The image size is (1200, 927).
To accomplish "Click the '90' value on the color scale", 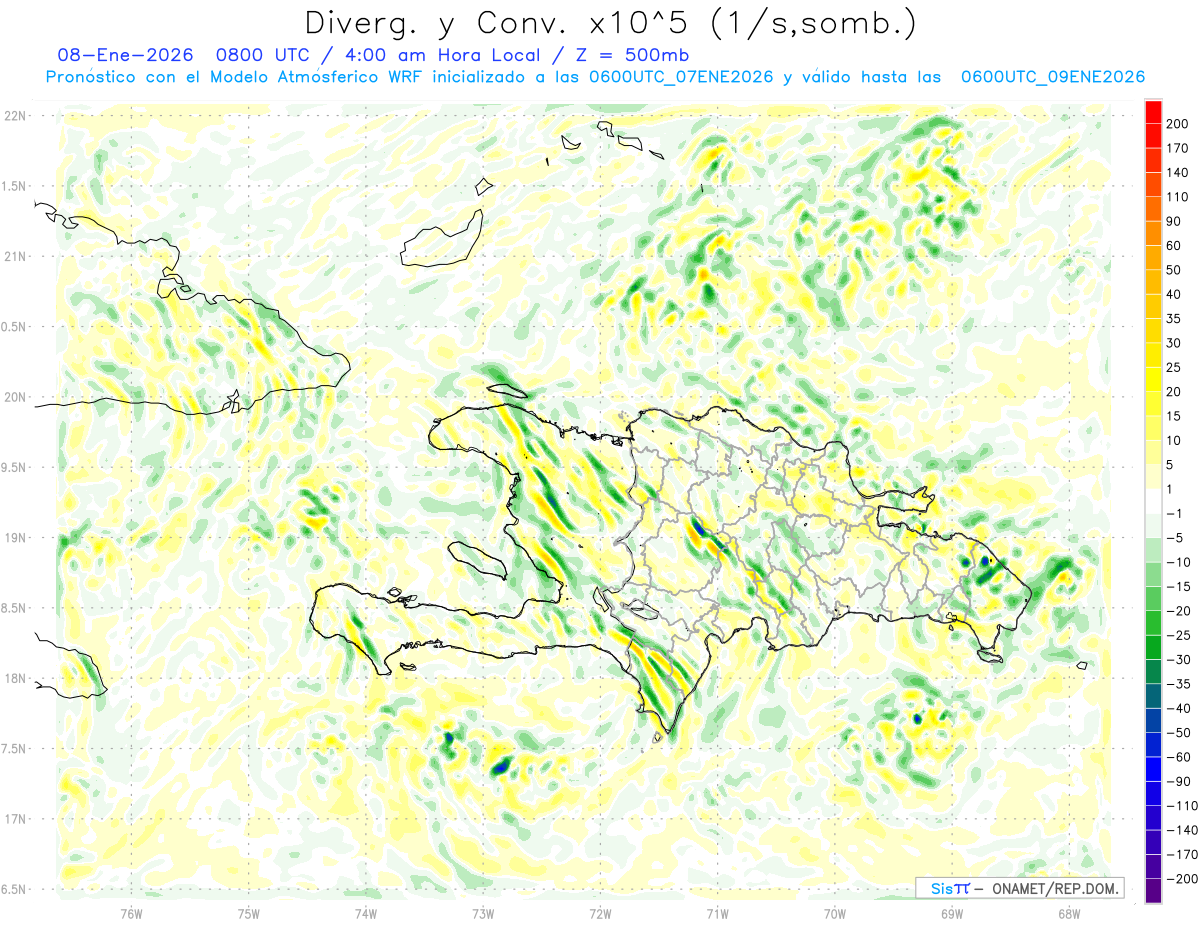I will pyautogui.click(x=1176, y=221).
